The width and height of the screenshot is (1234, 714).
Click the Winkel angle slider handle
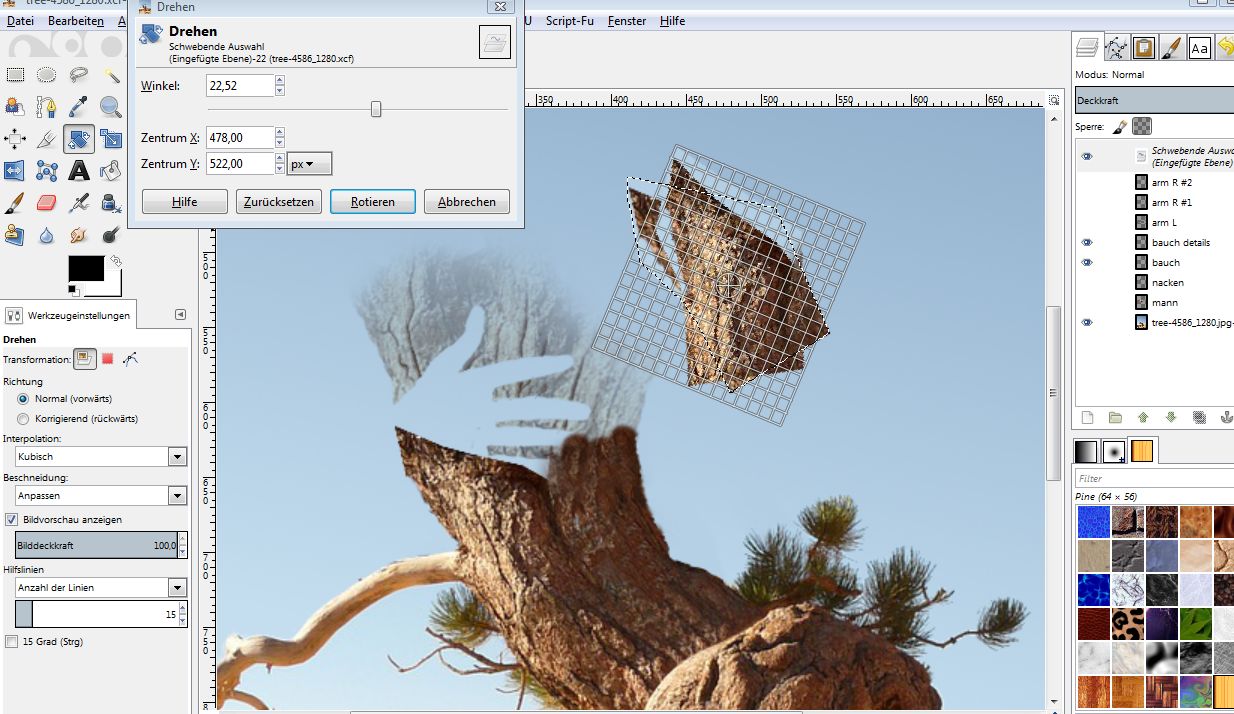tap(376, 109)
